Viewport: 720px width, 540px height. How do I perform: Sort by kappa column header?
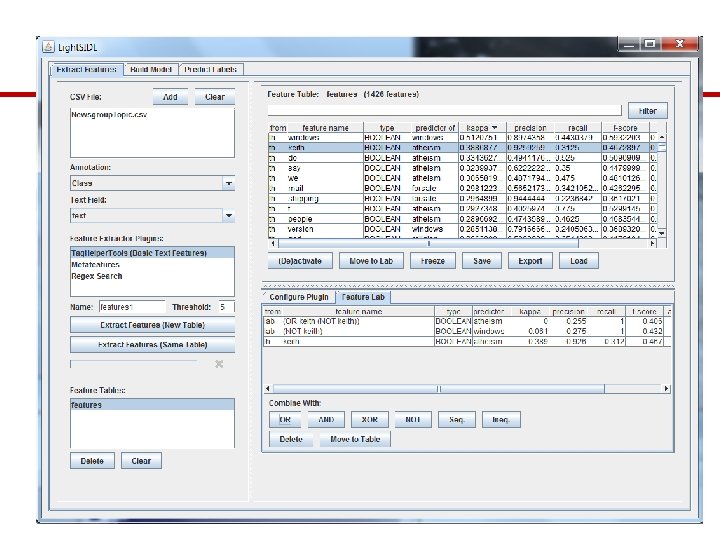click(x=482, y=128)
